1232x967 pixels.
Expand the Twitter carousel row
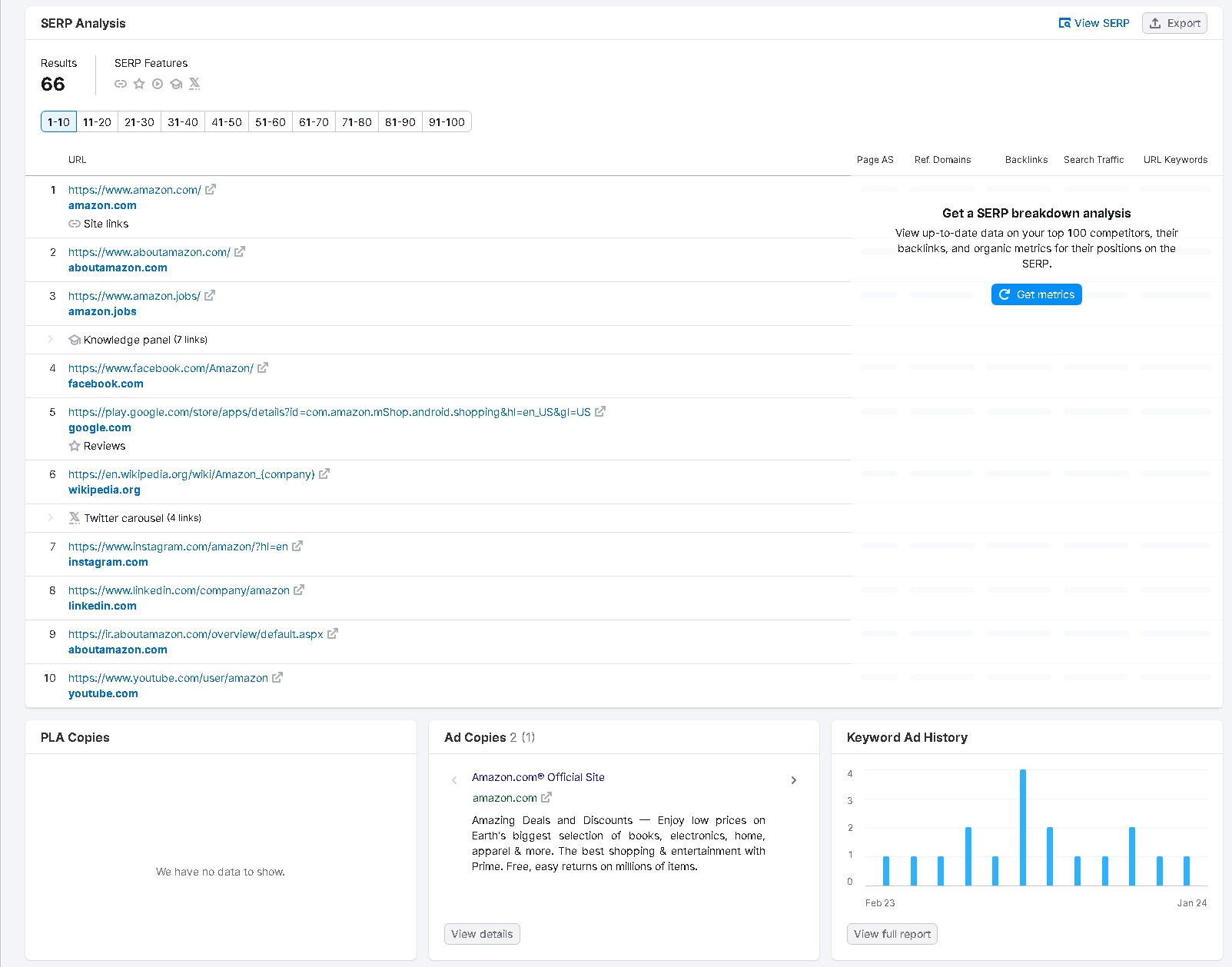pyautogui.click(x=51, y=517)
